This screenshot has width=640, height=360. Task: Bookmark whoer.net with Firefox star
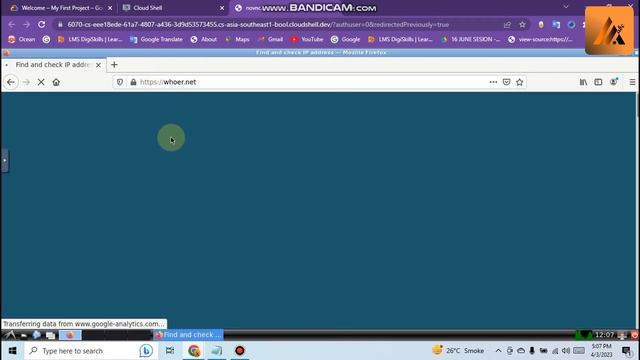[x=520, y=82]
